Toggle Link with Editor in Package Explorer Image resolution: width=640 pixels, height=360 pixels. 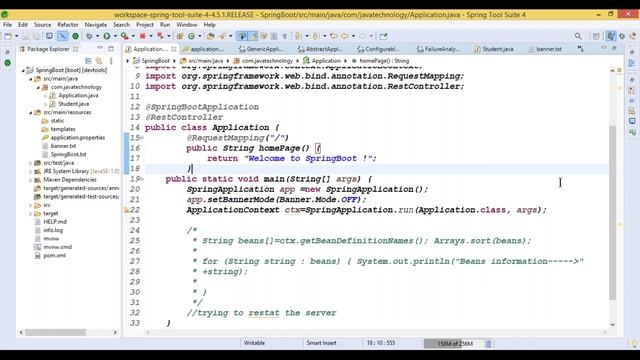98,61
